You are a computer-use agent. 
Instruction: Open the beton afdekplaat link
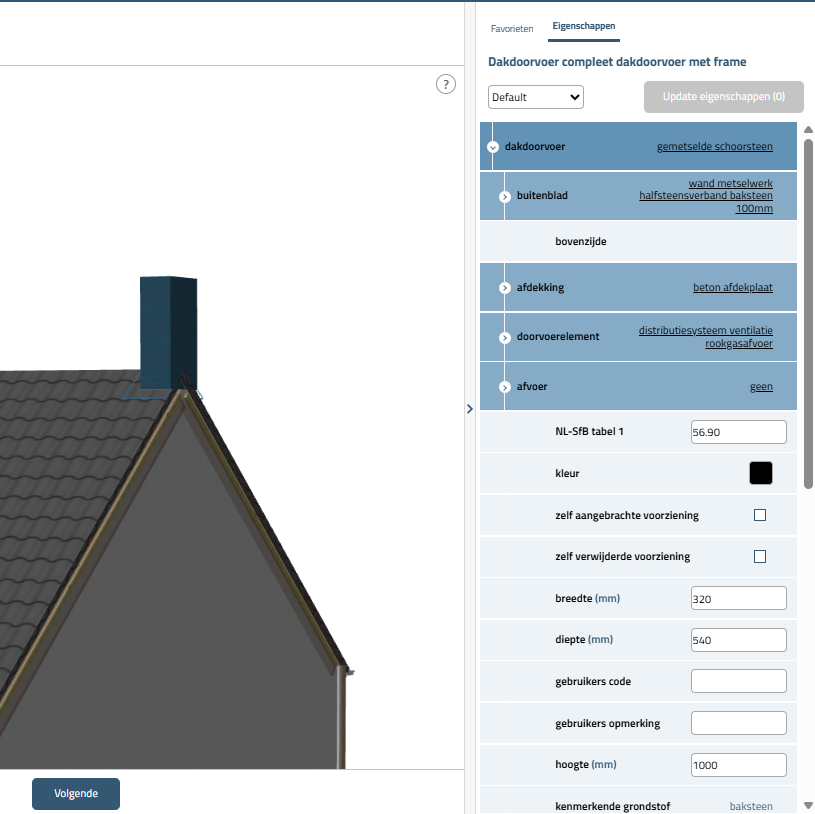point(732,288)
